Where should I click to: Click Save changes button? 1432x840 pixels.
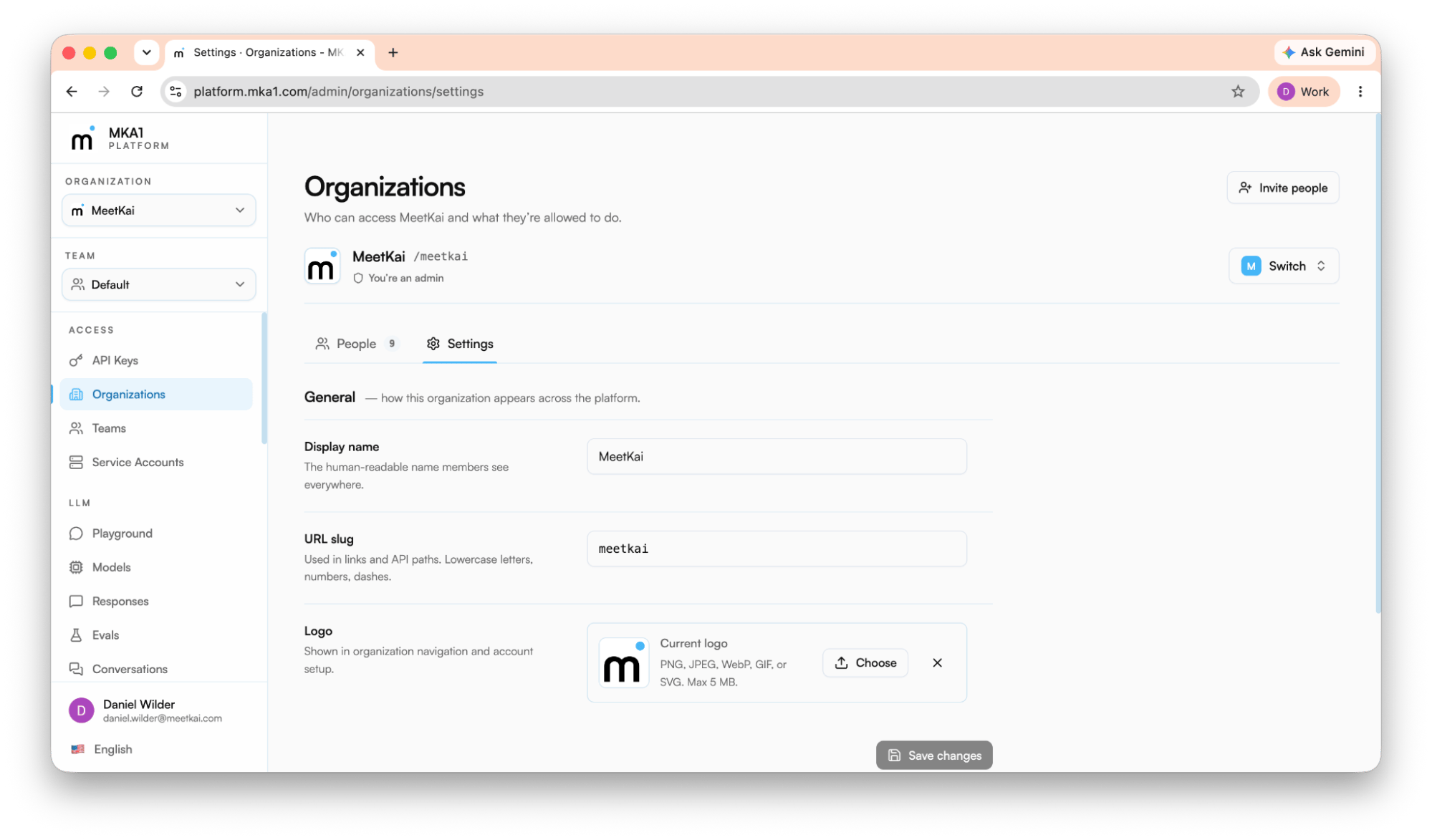(934, 755)
